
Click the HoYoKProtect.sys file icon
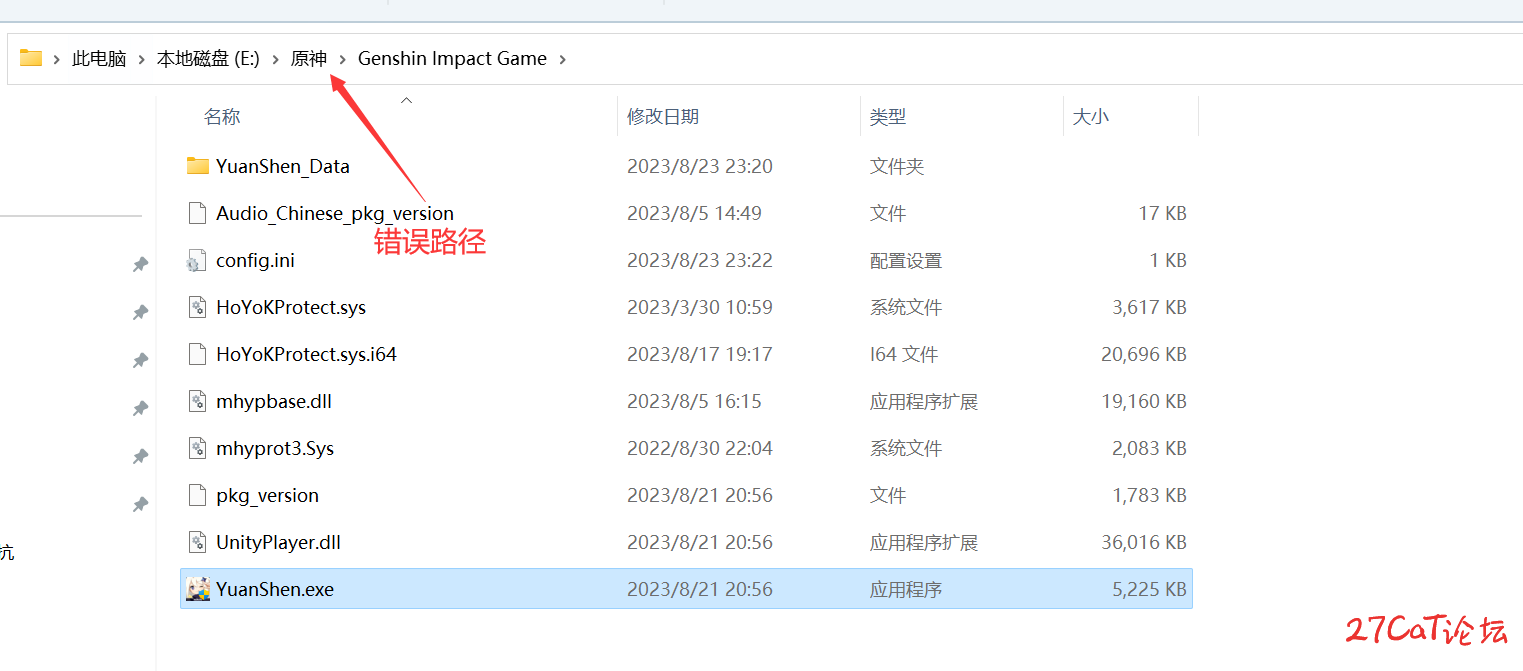198,307
